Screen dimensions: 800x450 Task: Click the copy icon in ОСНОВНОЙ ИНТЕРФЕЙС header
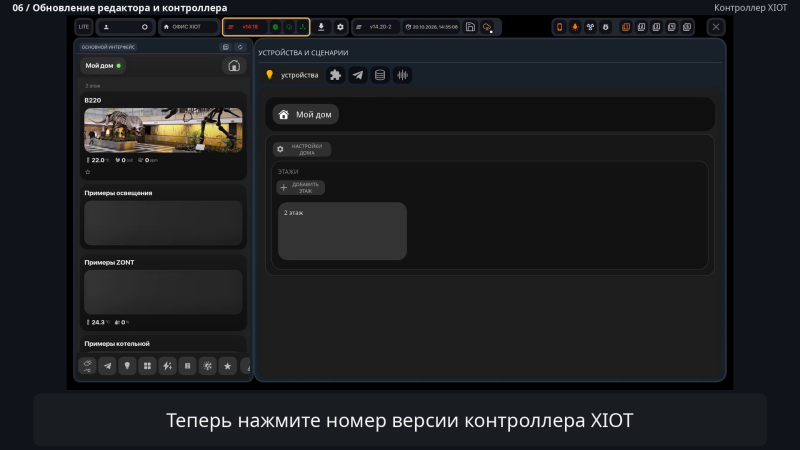point(226,47)
